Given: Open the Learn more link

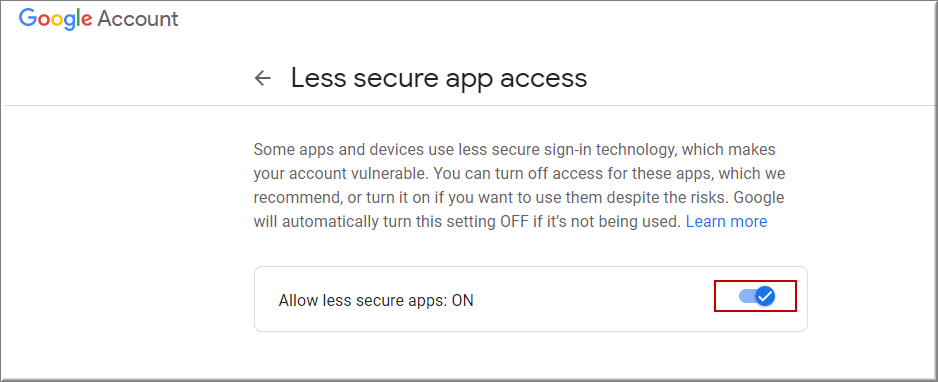Looking at the screenshot, I should (726, 222).
